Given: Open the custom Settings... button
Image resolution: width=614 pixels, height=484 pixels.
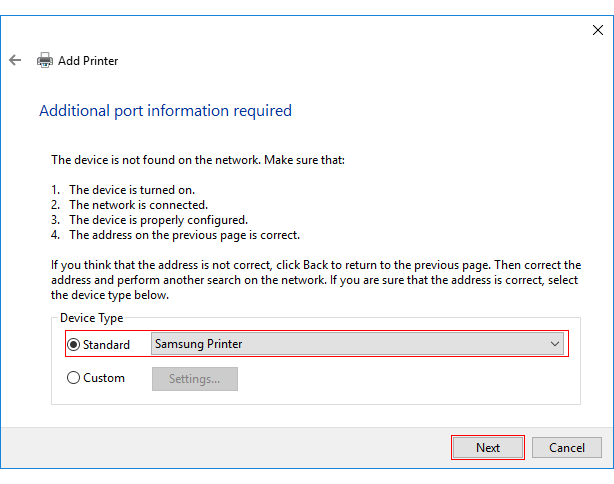Looking at the screenshot, I should point(194,379).
